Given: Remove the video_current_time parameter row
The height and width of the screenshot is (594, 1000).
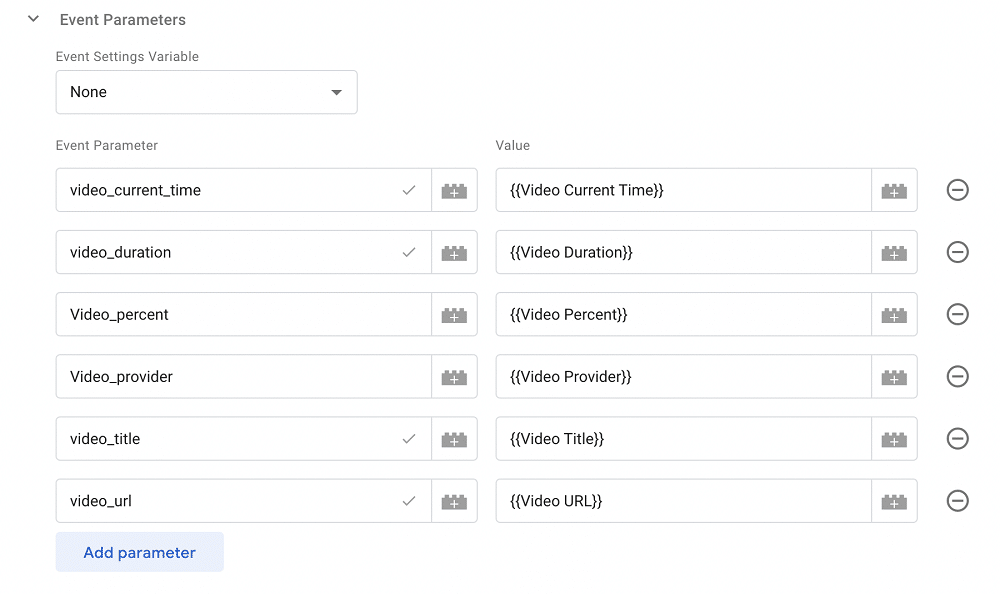Looking at the screenshot, I should point(957,190).
